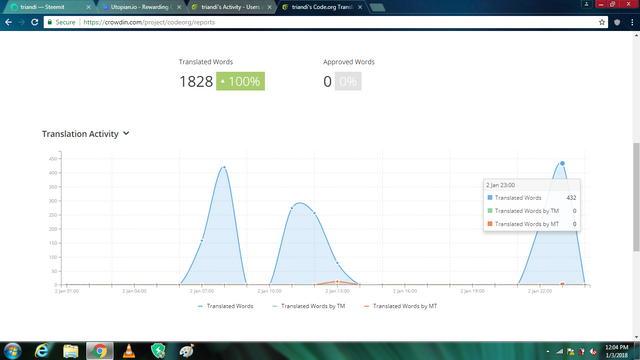Viewport: 640px width, 360px height.
Task: Click the scrollbar up arrow
Action: (636, 36)
